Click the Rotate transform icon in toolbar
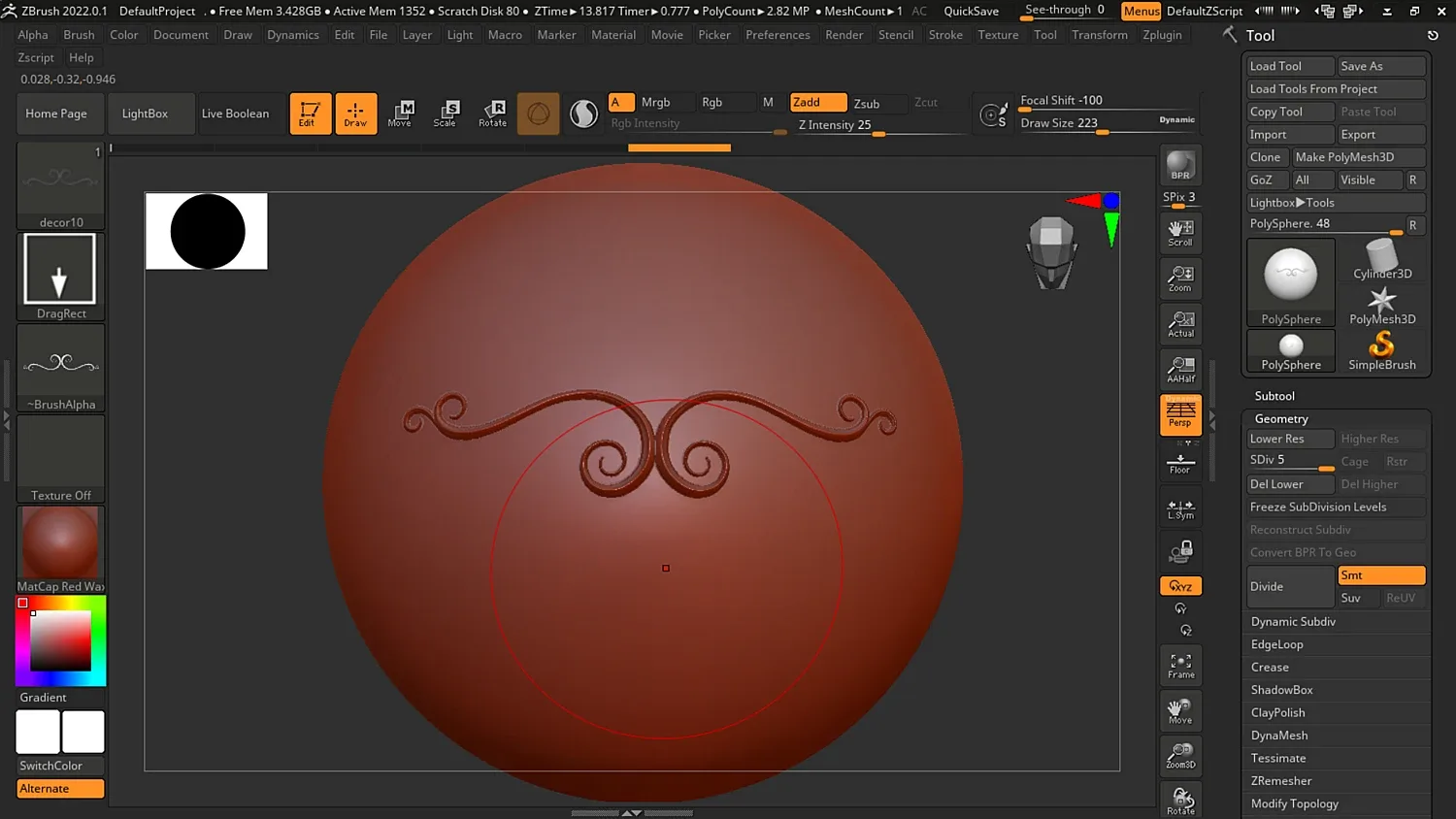Image resolution: width=1456 pixels, height=819 pixels. [x=493, y=114]
